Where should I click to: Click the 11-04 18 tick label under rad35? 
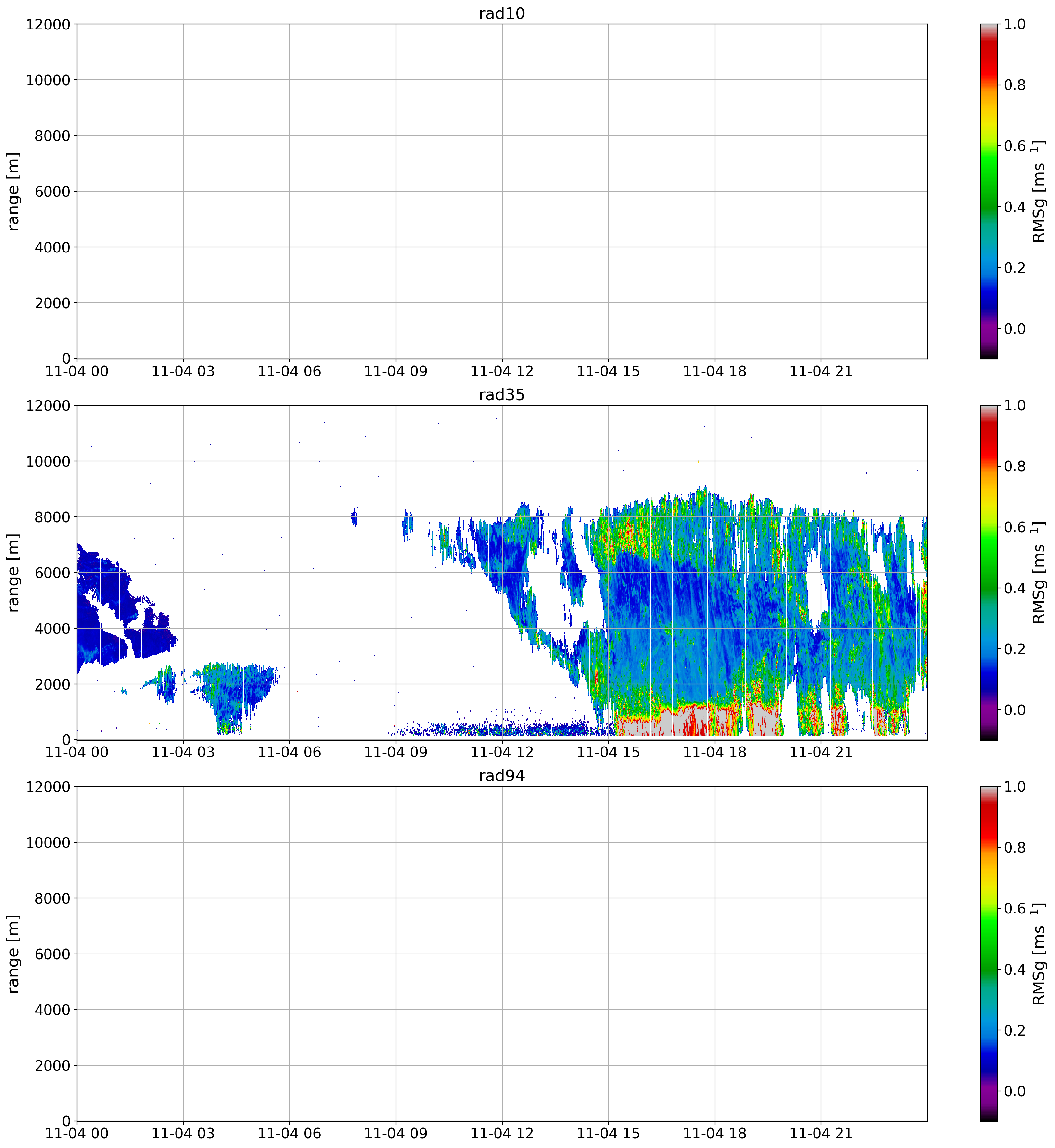[714, 752]
